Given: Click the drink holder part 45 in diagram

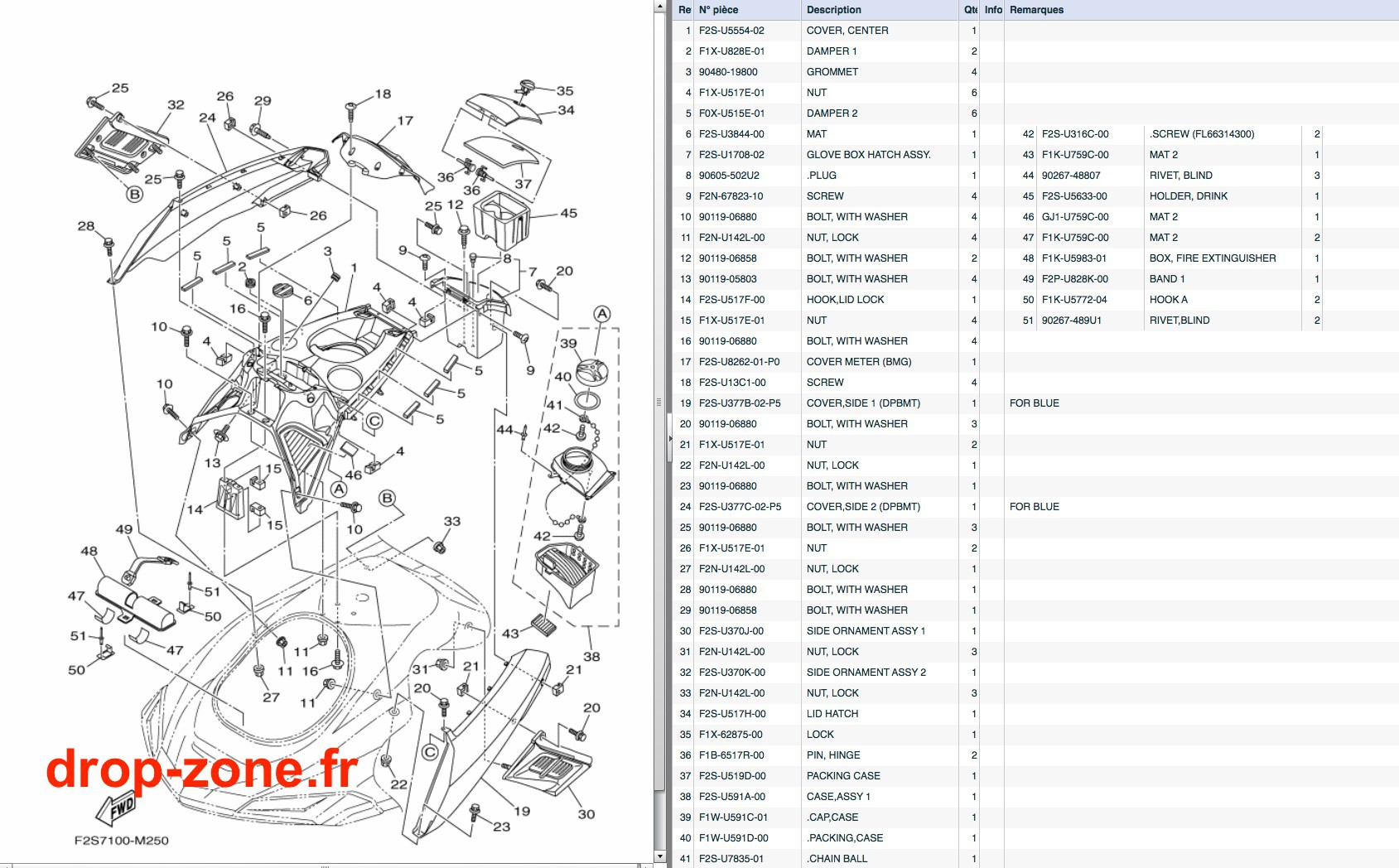Looking at the screenshot, I should [x=501, y=219].
